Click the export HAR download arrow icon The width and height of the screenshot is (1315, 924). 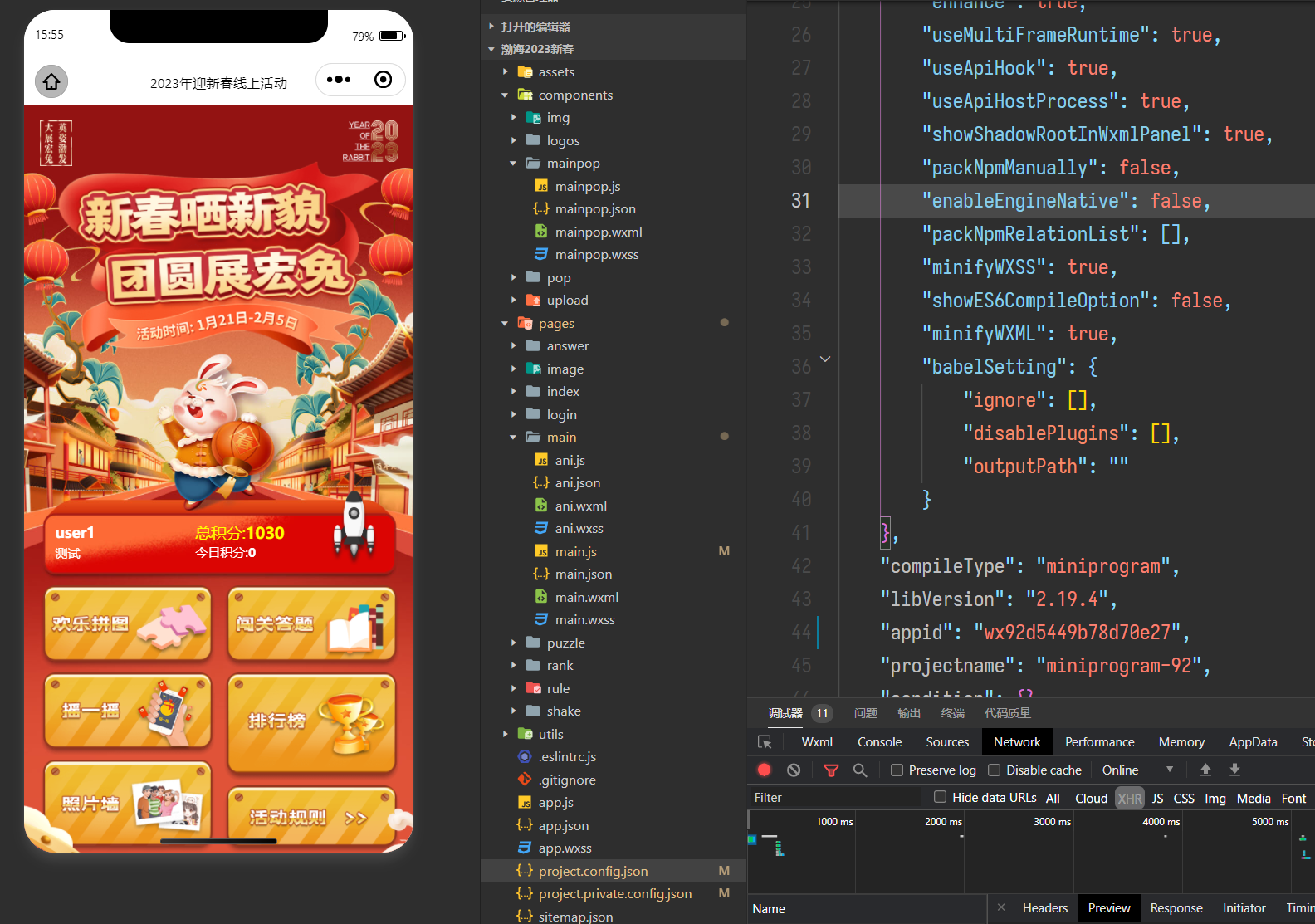tap(1234, 770)
